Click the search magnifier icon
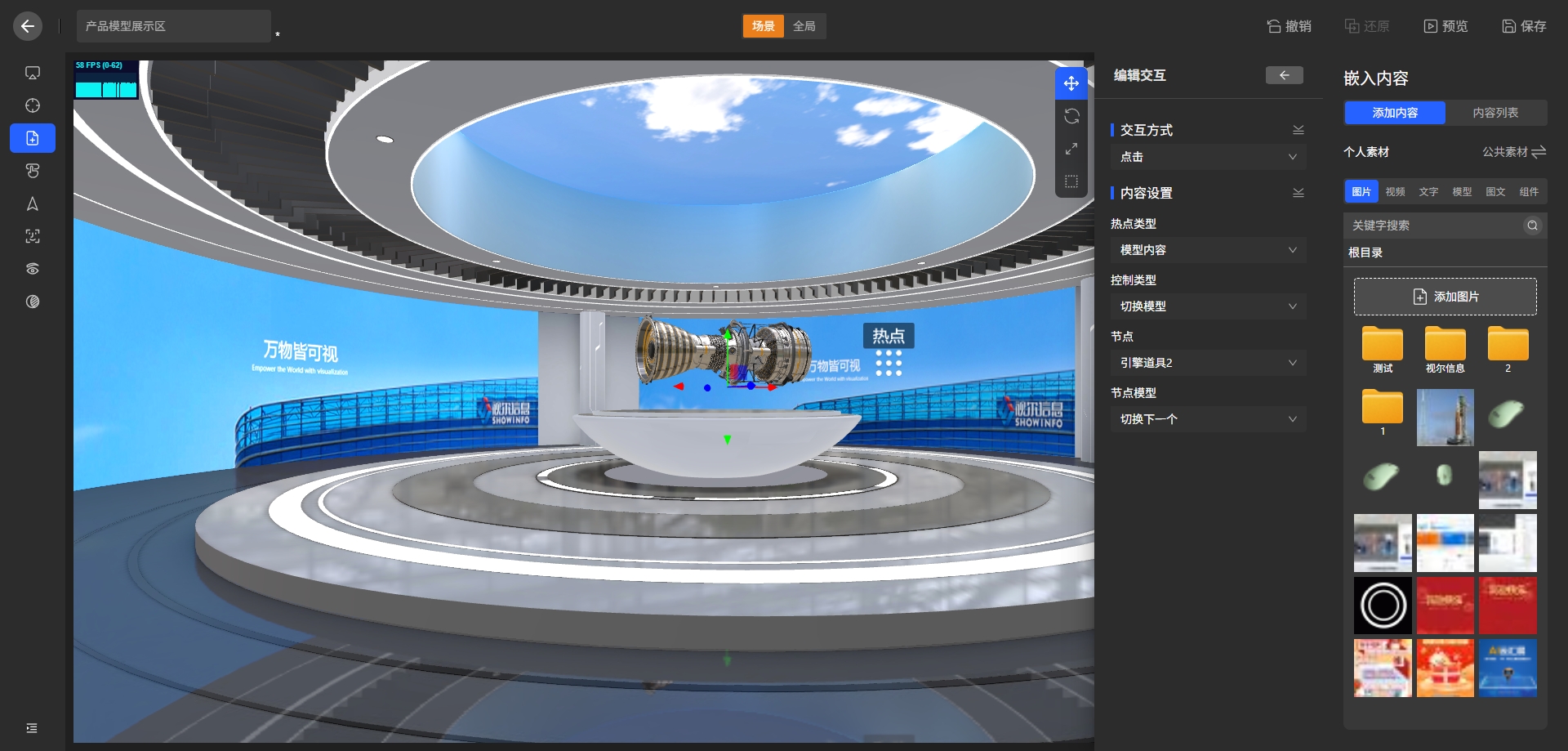The image size is (1568, 751). [x=1532, y=226]
